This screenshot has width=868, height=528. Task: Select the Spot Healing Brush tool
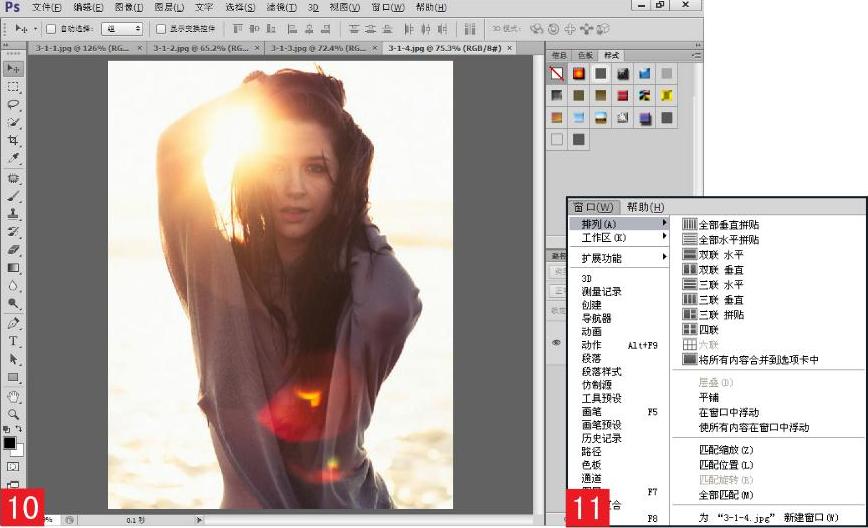13,178
